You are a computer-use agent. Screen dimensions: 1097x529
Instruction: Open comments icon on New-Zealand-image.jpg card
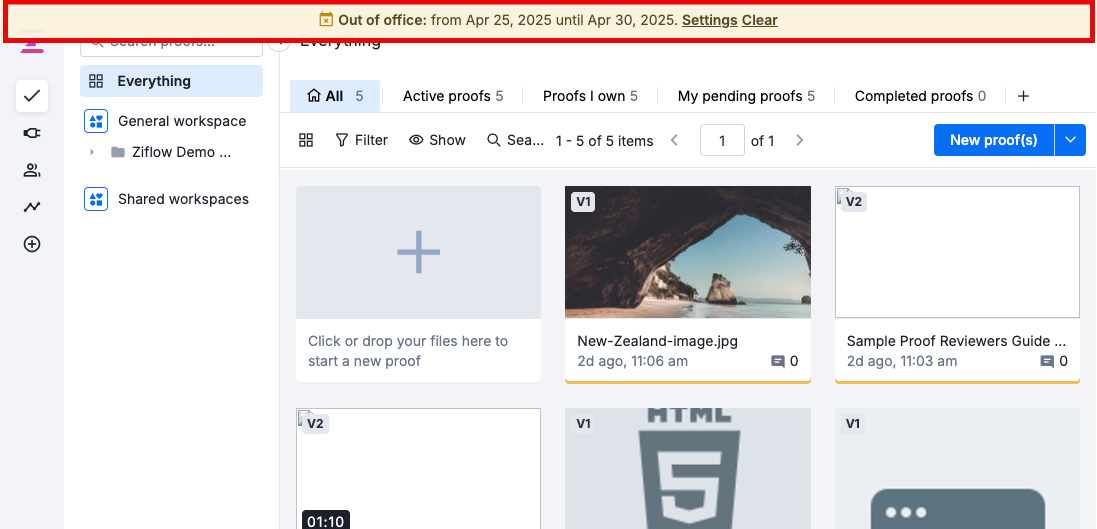click(x=777, y=362)
